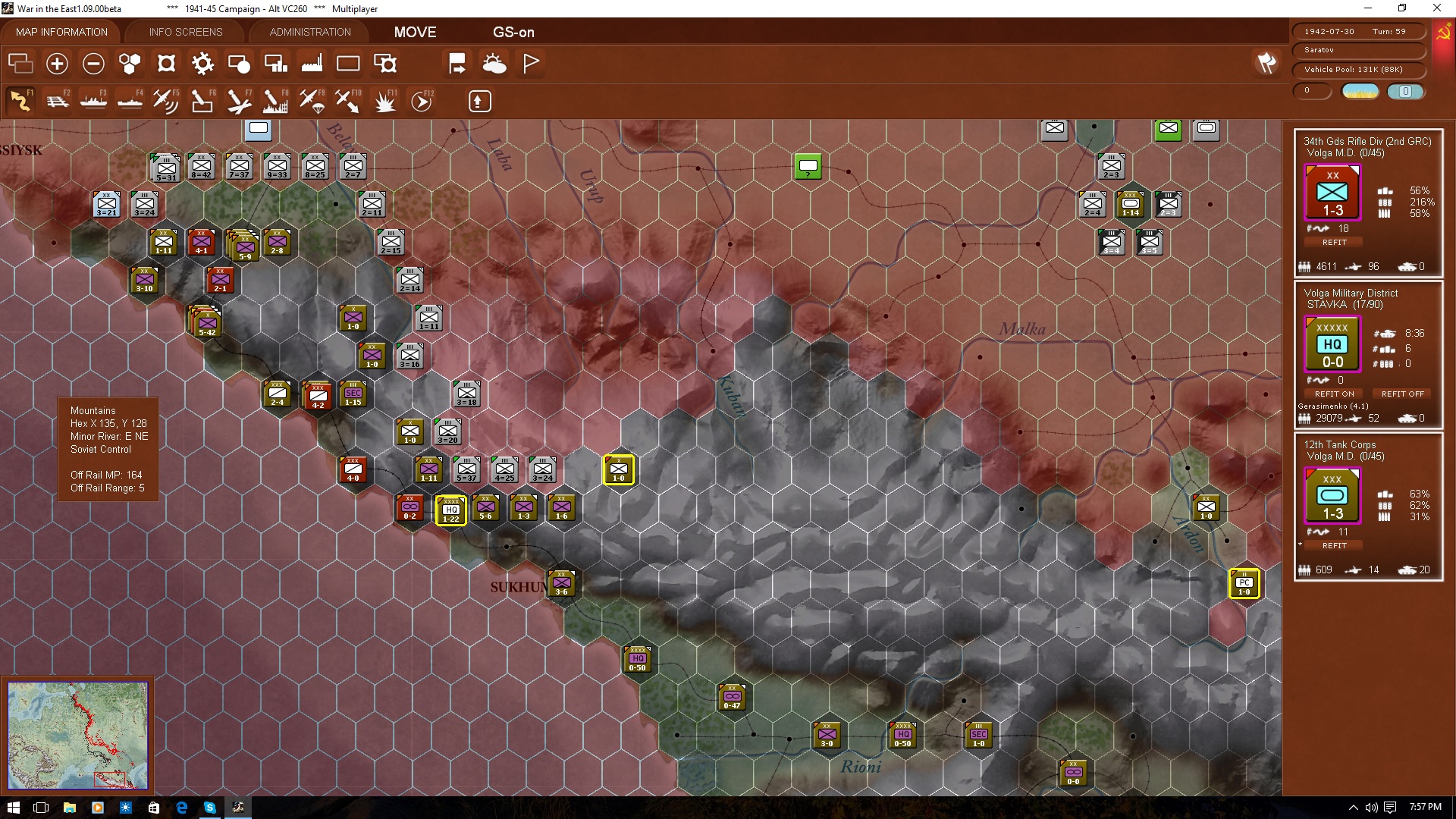The width and height of the screenshot is (1456, 819).
Task: Click the rectangle with bar chart icon
Action: coord(275,64)
